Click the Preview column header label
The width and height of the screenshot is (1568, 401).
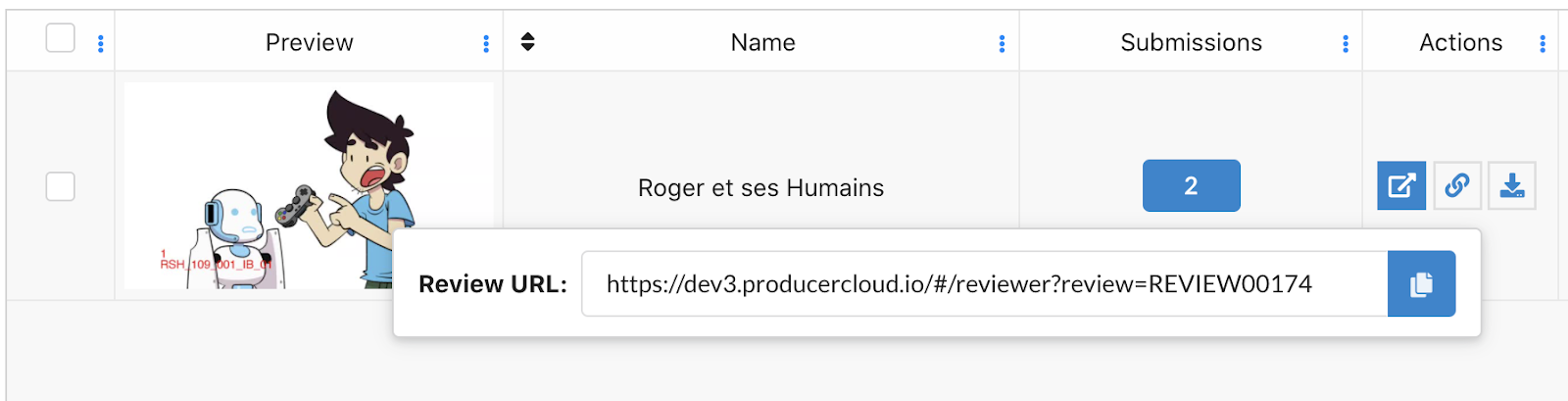(x=309, y=42)
